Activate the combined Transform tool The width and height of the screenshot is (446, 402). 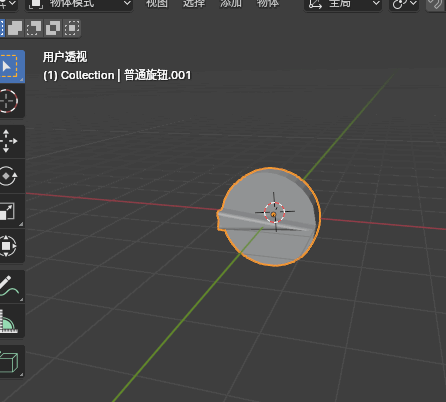[12, 246]
